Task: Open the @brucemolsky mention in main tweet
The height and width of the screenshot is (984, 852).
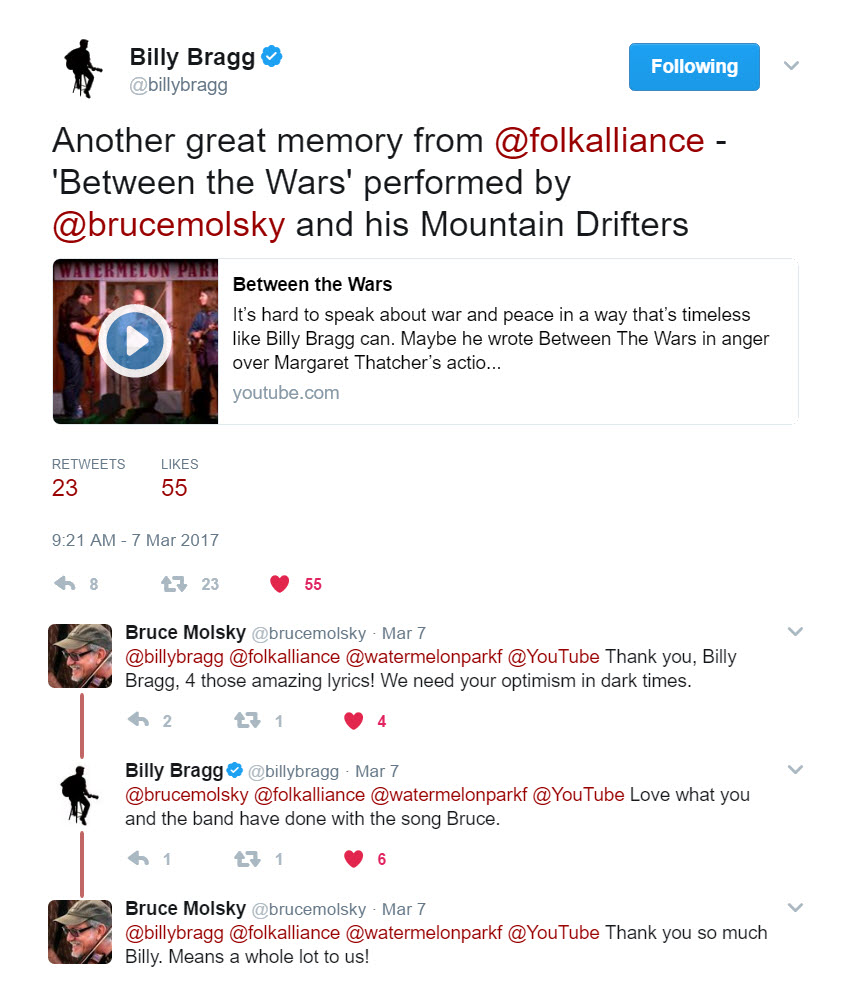Action: coord(169,225)
